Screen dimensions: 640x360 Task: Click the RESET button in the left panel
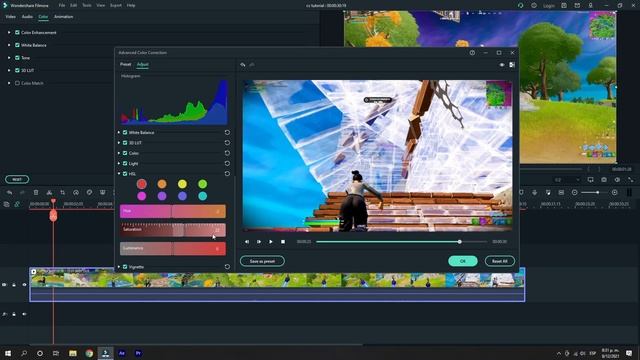click(x=17, y=179)
